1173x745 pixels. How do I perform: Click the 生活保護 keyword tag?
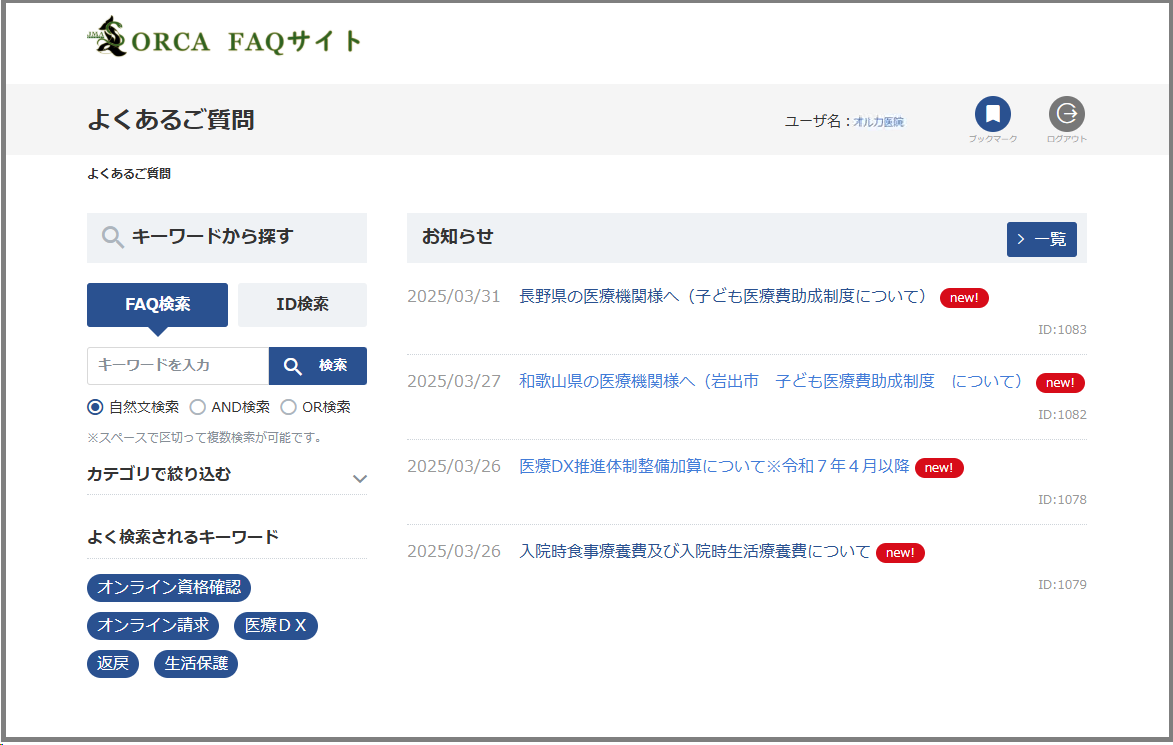click(196, 663)
